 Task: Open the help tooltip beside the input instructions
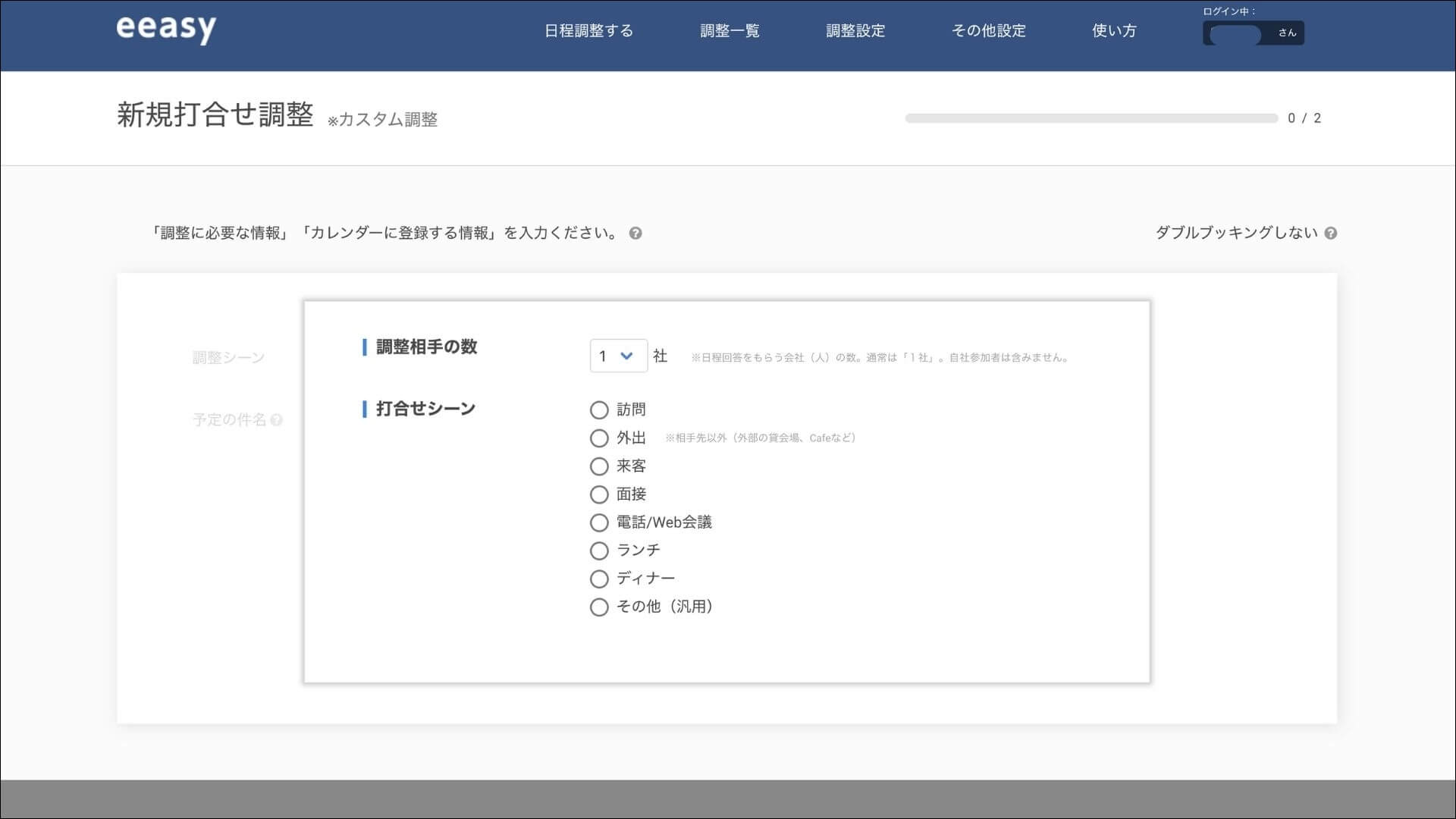coord(635,233)
